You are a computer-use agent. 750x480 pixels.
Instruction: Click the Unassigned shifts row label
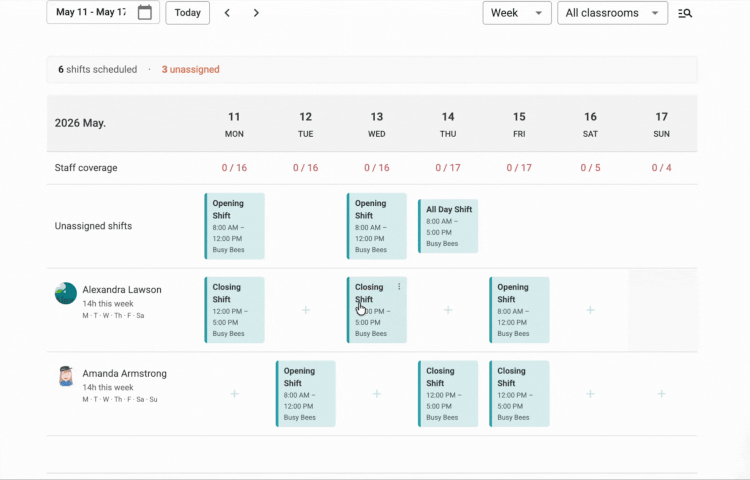coord(93,226)
